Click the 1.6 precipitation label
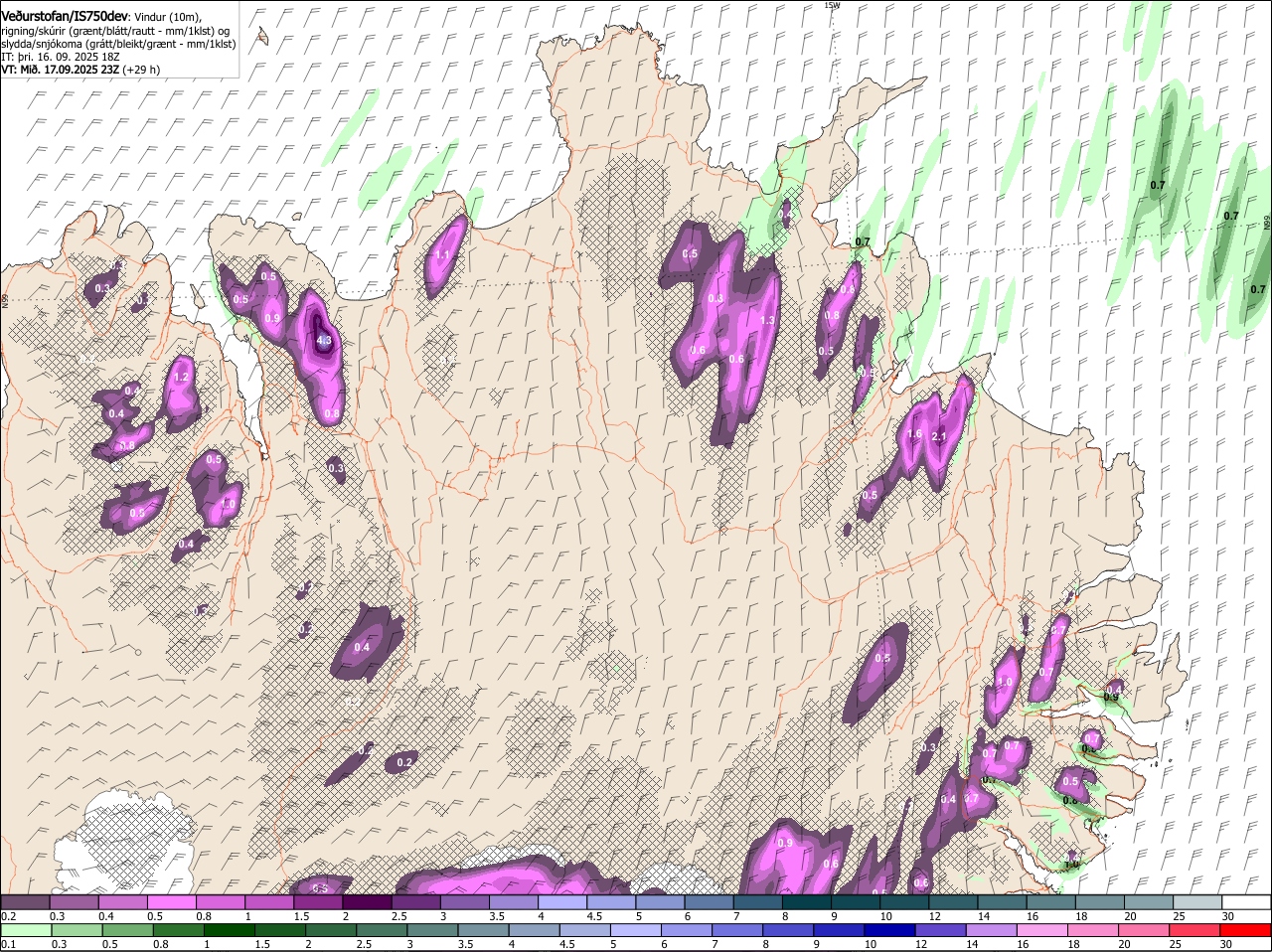This screenshot has height=952, width=1272. tap(914, 433)
